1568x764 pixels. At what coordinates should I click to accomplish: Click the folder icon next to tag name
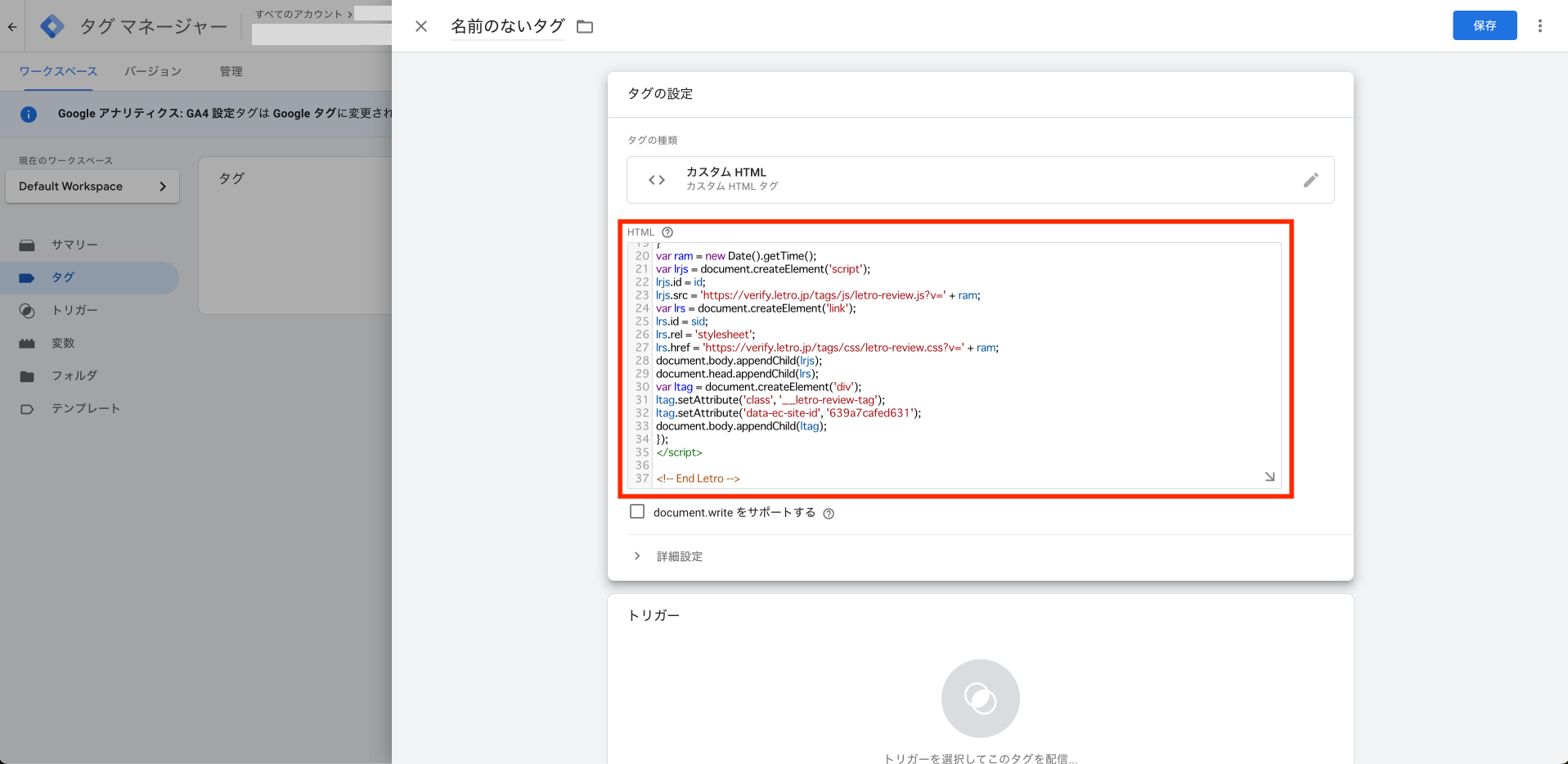point(585,27)
